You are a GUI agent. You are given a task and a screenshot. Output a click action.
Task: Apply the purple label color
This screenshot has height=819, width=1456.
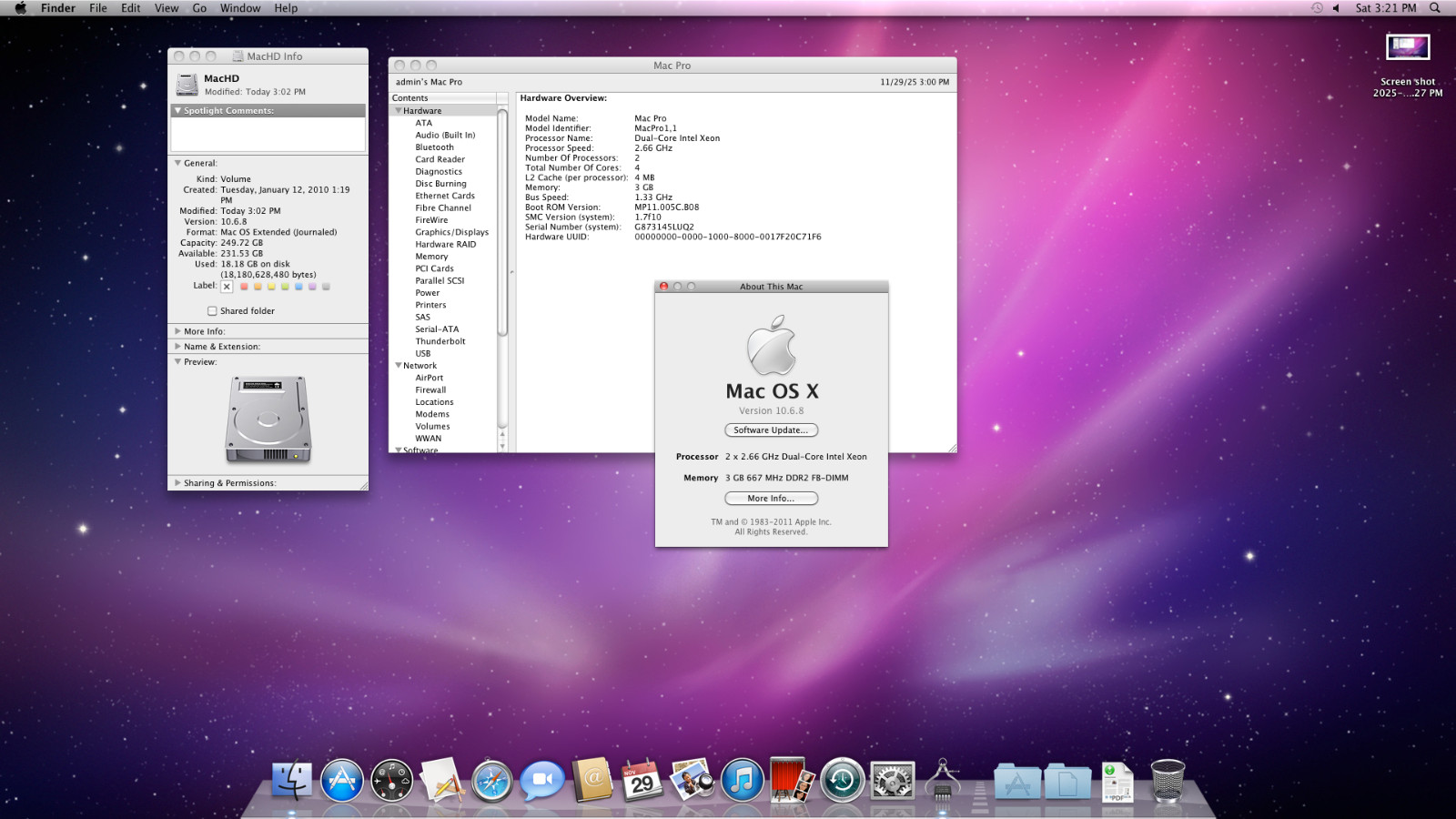click(312, 287)
